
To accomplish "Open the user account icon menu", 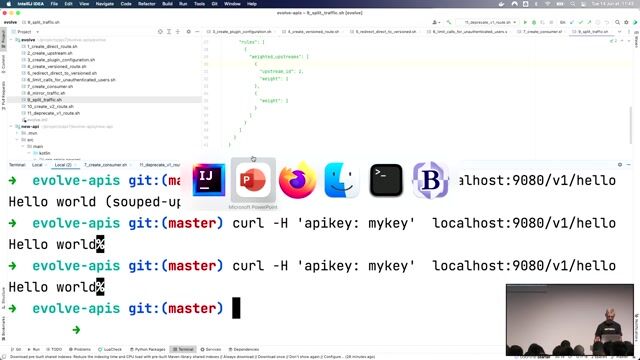I will point(436,22).
